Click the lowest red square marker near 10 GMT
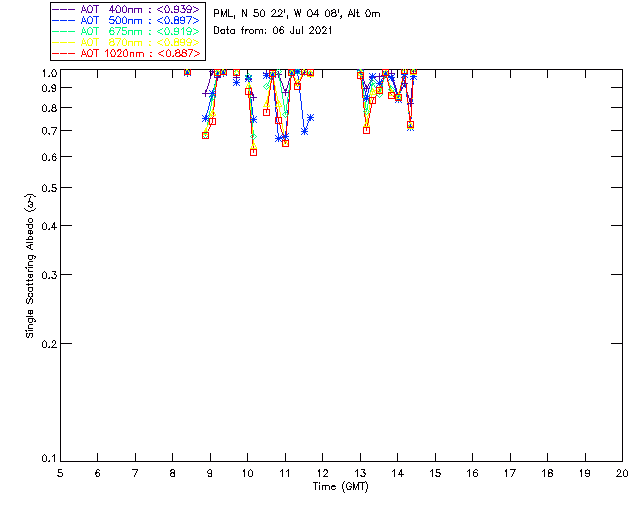 coord(253,152)
